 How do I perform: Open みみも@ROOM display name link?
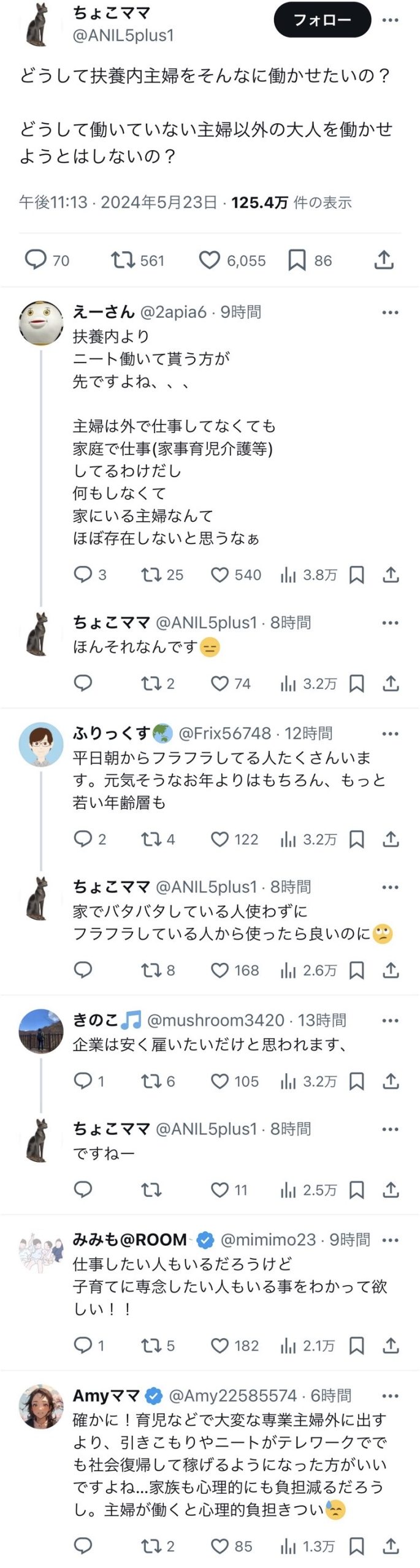(x=130, y=1240)
